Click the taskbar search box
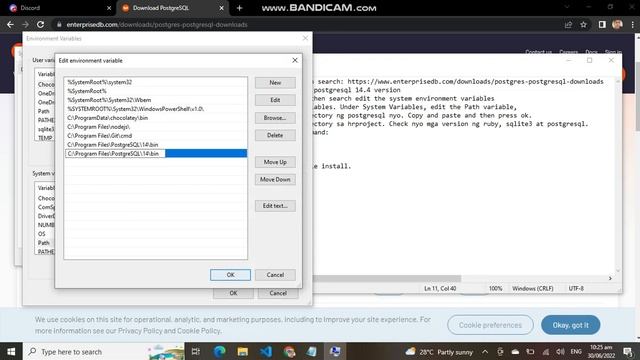Viewport: 640px width, 360px height. (x=104, y=351)
